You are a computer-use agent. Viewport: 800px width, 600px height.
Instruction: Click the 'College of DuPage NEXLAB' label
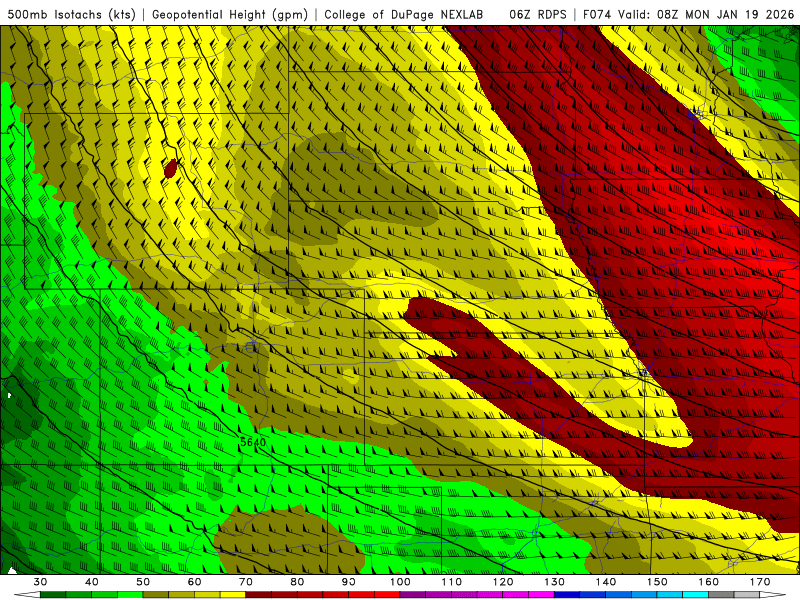pyautogui.click(x=404, y=14)
